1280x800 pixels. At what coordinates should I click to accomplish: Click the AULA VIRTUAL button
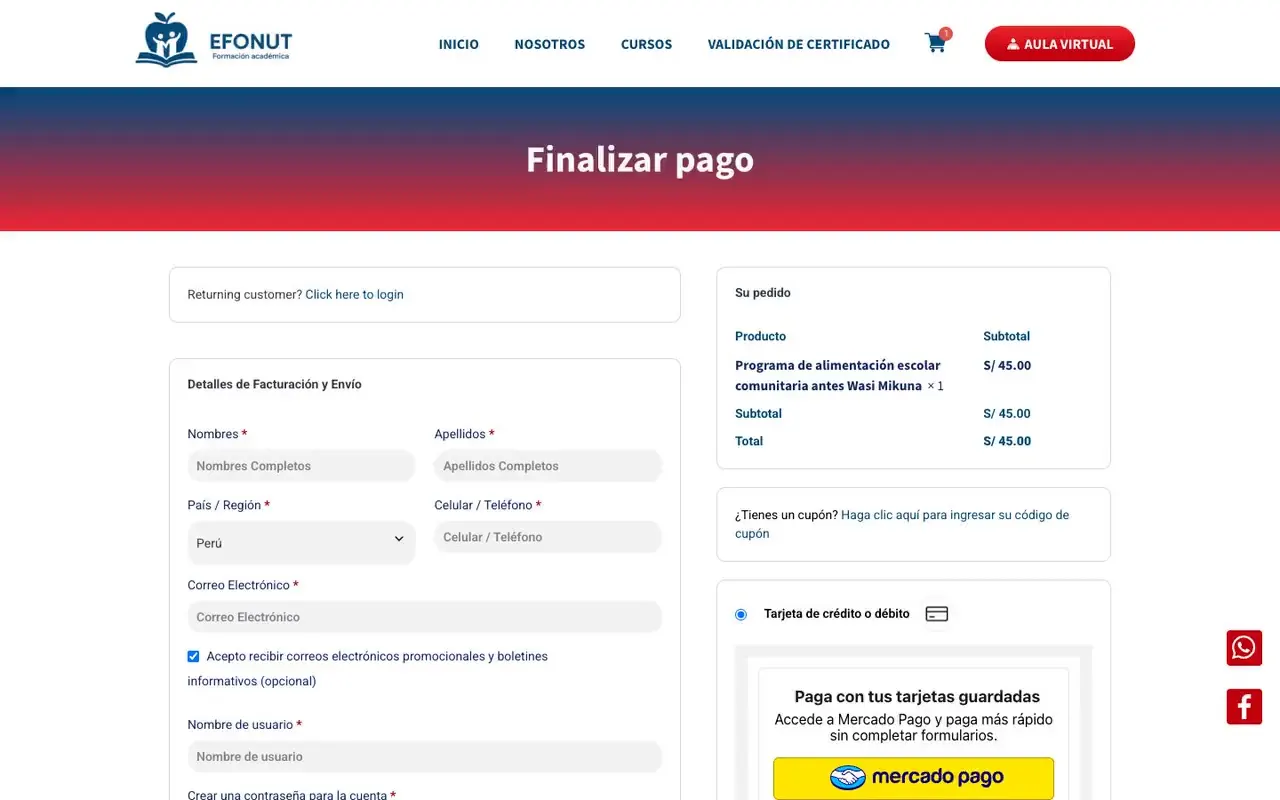tap(1060, 44)
